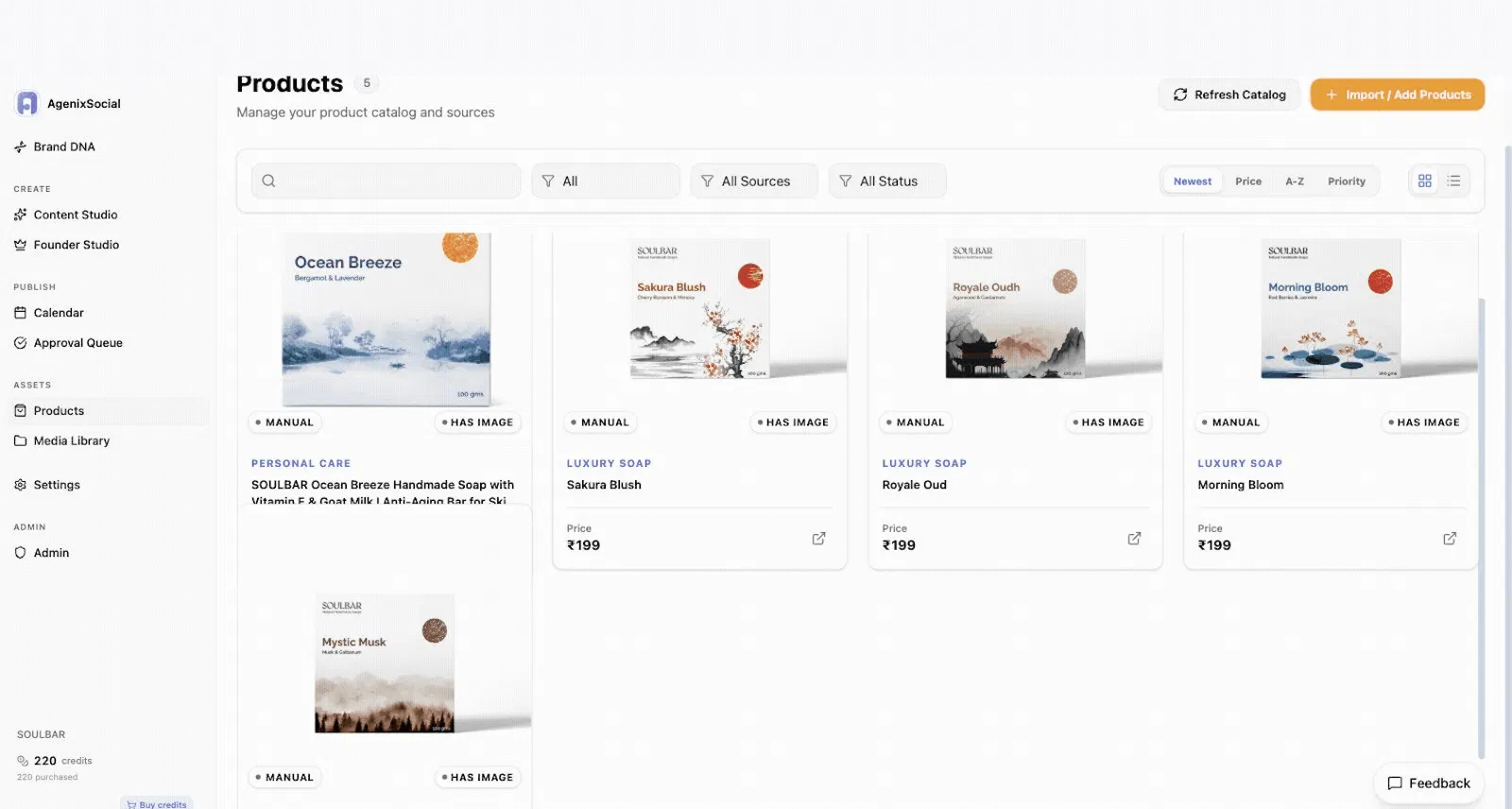
Task: Click the HAS IMAGE badge on Sakura Blush
Action: (x=792, y=422)
